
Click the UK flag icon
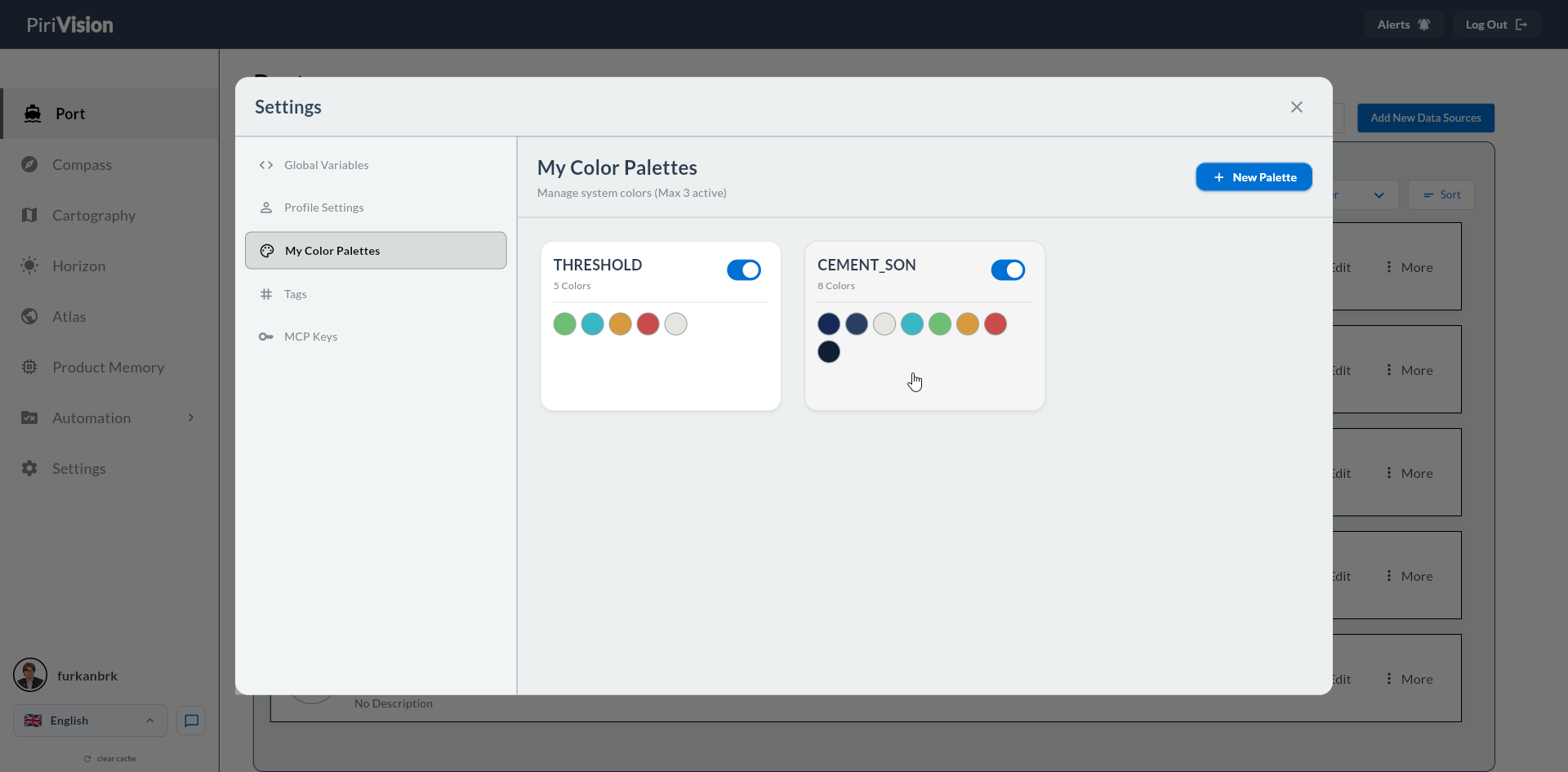33,721
